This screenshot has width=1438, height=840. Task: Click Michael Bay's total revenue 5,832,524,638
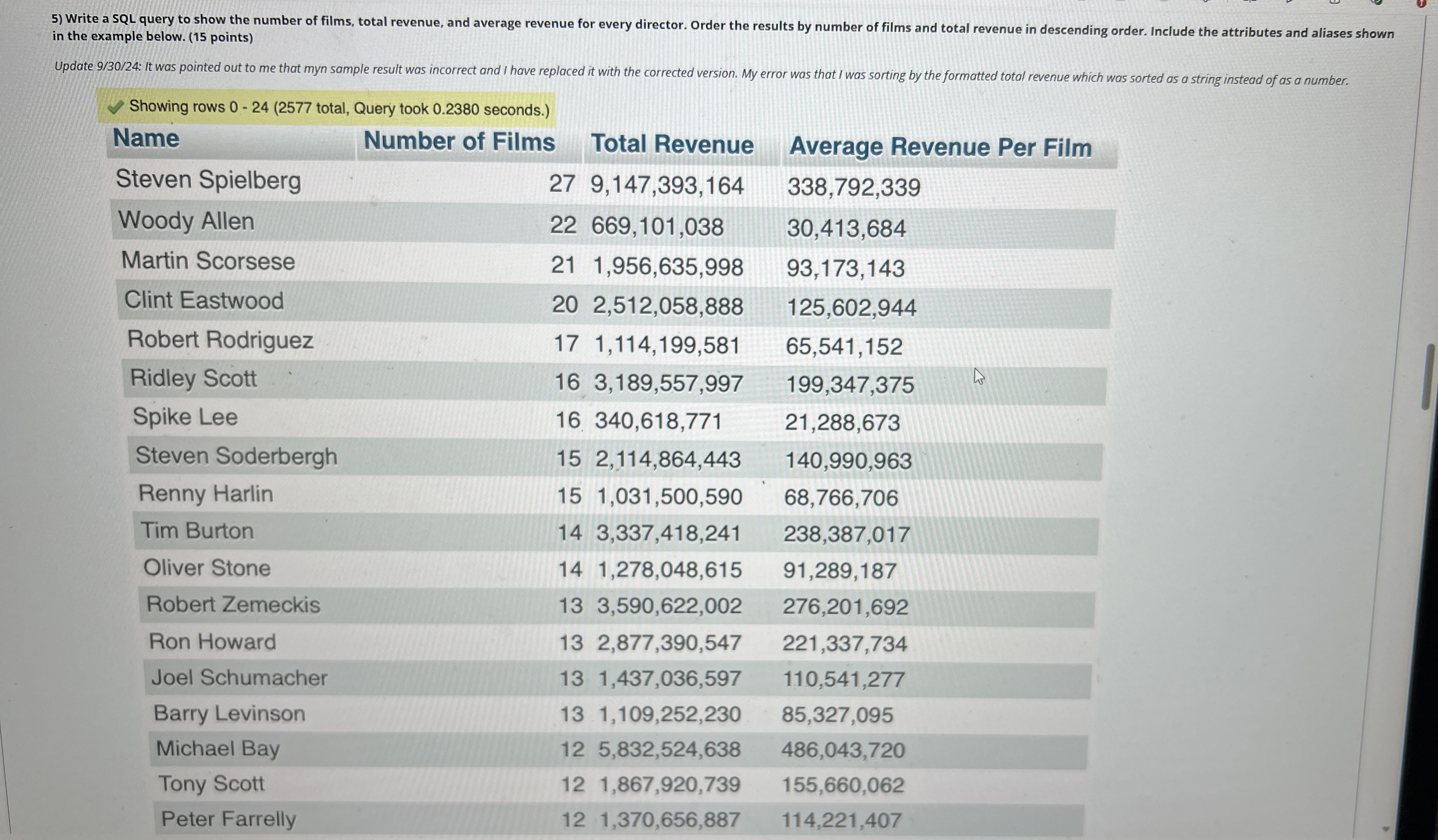tap(669, 749)
